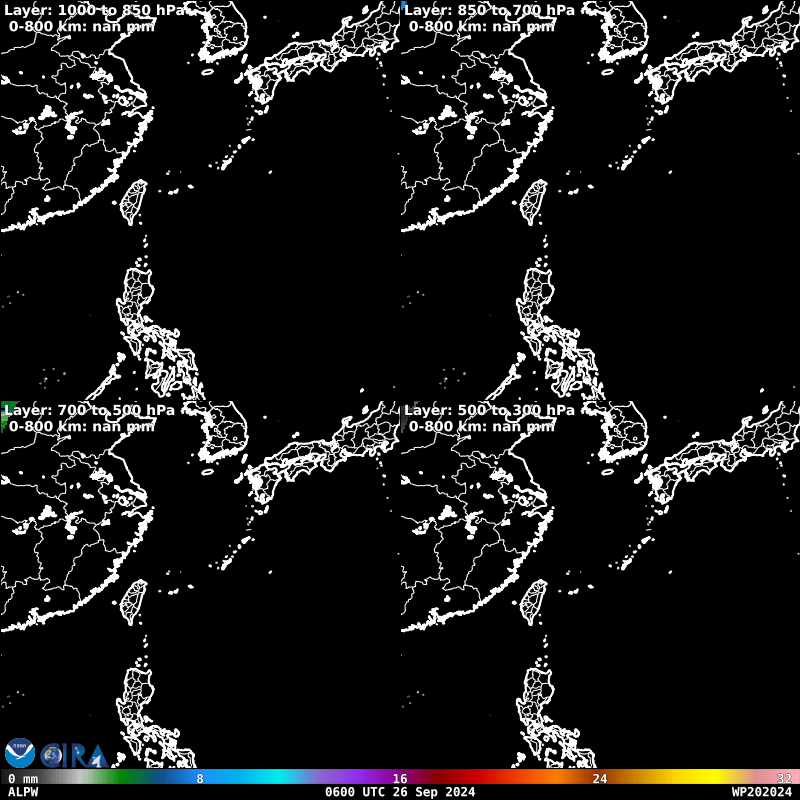This screenshot has width=800, height=800.
Task: Click the 8 mm mark on color scale
Action: coord(200,778)
